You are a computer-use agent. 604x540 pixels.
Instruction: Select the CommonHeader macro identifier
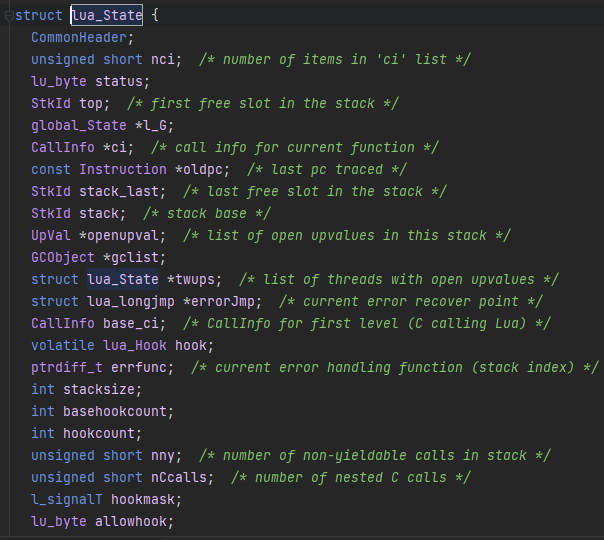(79, 38)
